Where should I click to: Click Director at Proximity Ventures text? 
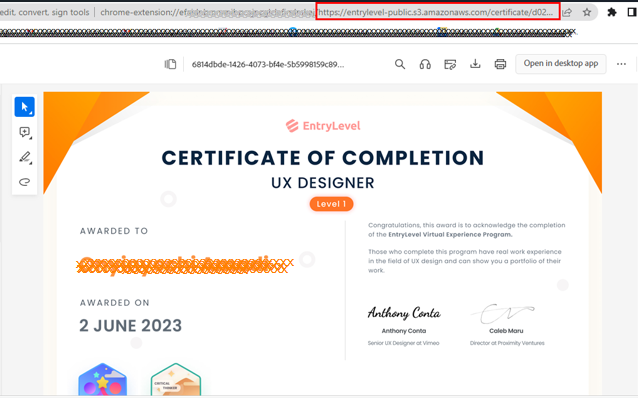click(x=507, y=343)
